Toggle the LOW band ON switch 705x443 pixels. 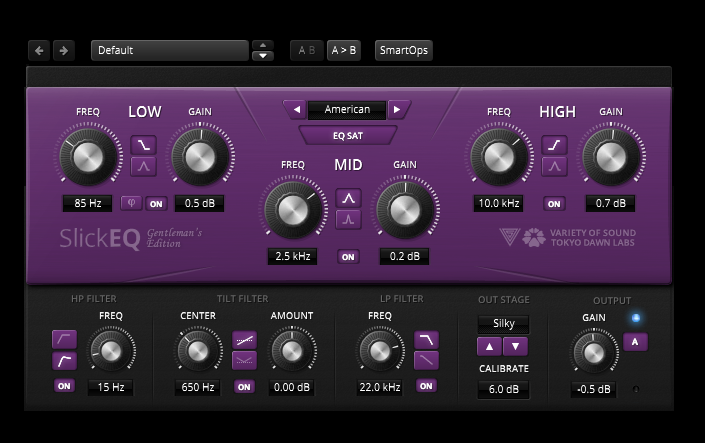[x=156, y=203]
